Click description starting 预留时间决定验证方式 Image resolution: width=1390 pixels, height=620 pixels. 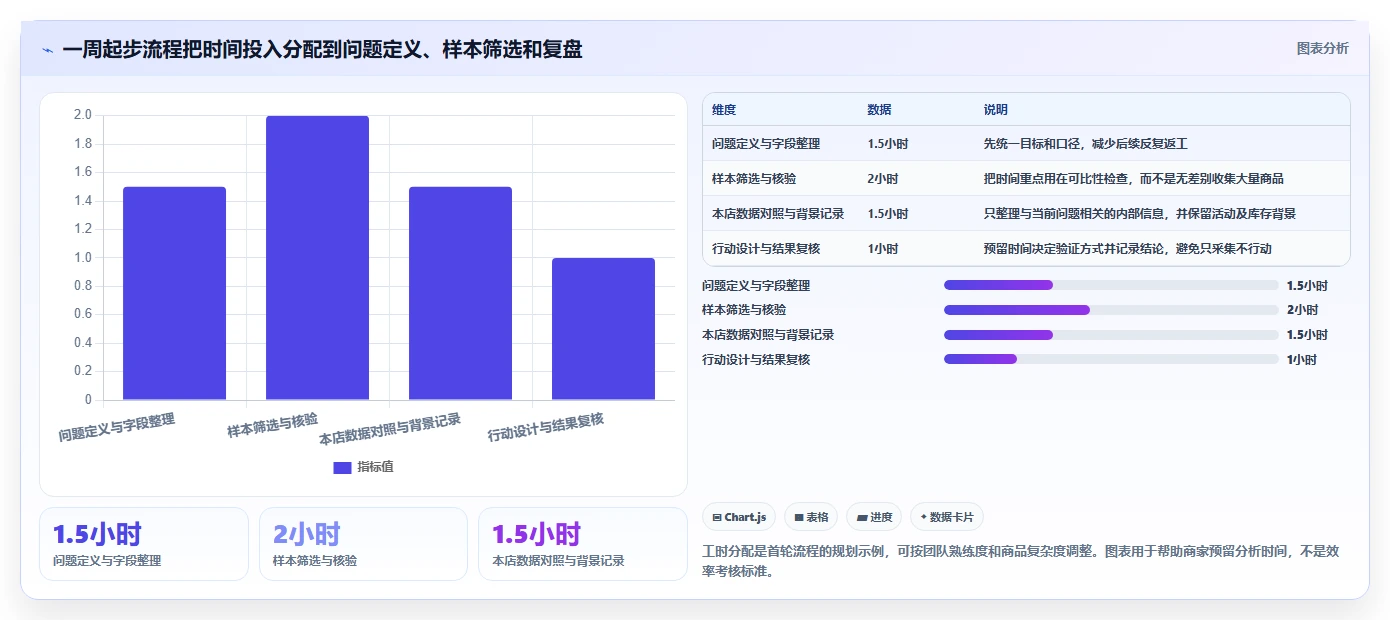click(1128, 249)
